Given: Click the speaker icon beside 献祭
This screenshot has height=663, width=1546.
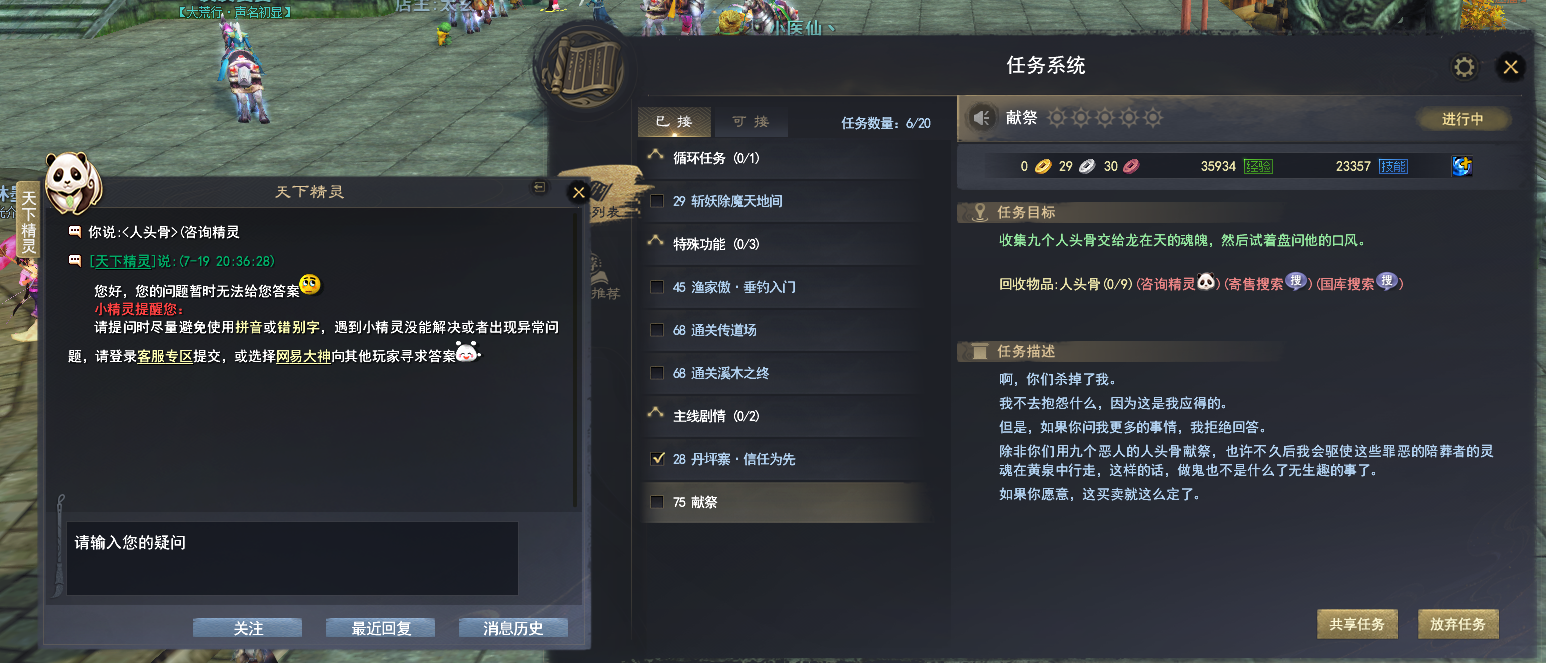Looking at the screenshot, I should 982,119.
